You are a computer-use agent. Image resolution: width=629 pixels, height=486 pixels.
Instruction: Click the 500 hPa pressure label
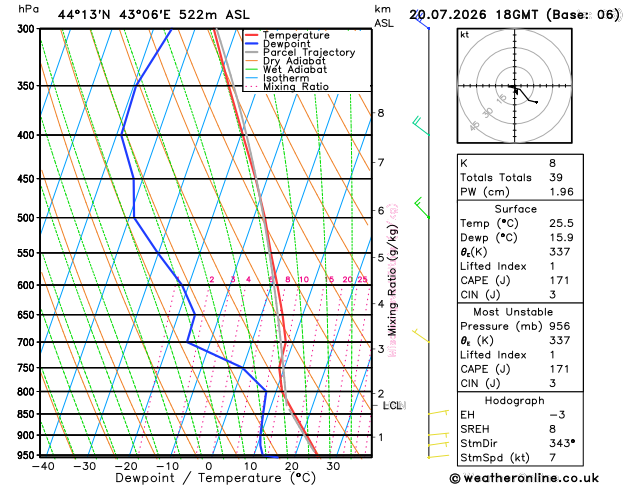(x=28, y=218)
